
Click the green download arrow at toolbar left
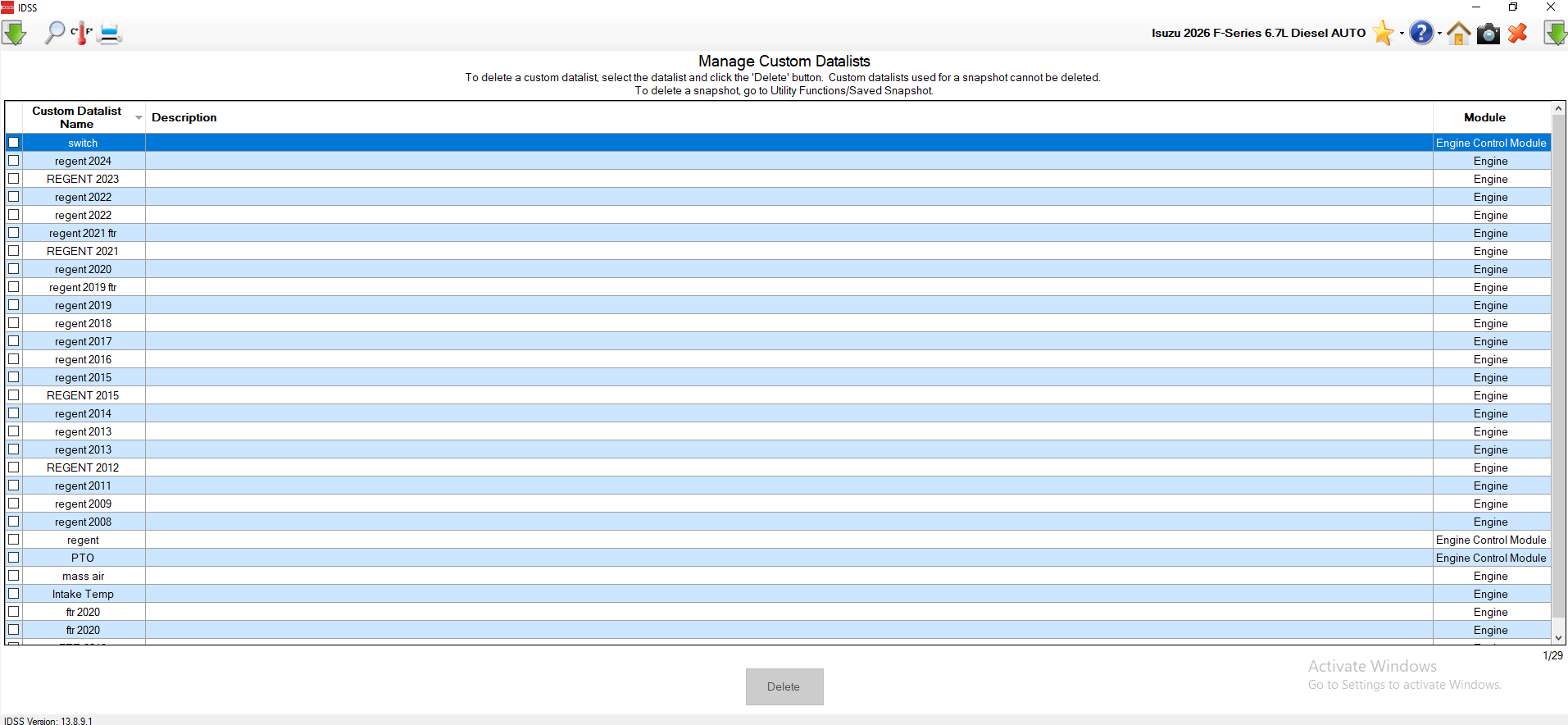(14, 33)
